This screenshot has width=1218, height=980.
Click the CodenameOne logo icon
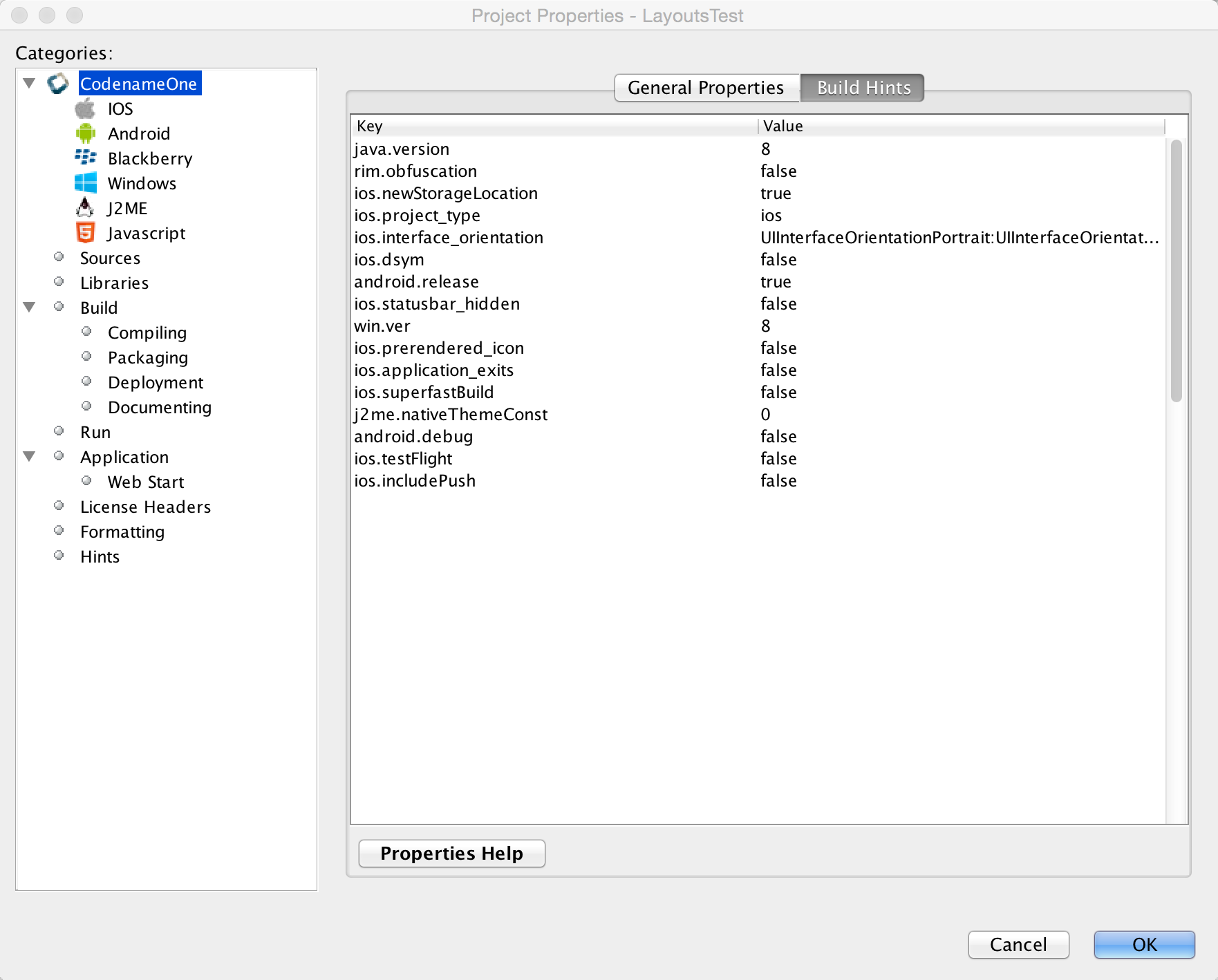pos(58,84)
